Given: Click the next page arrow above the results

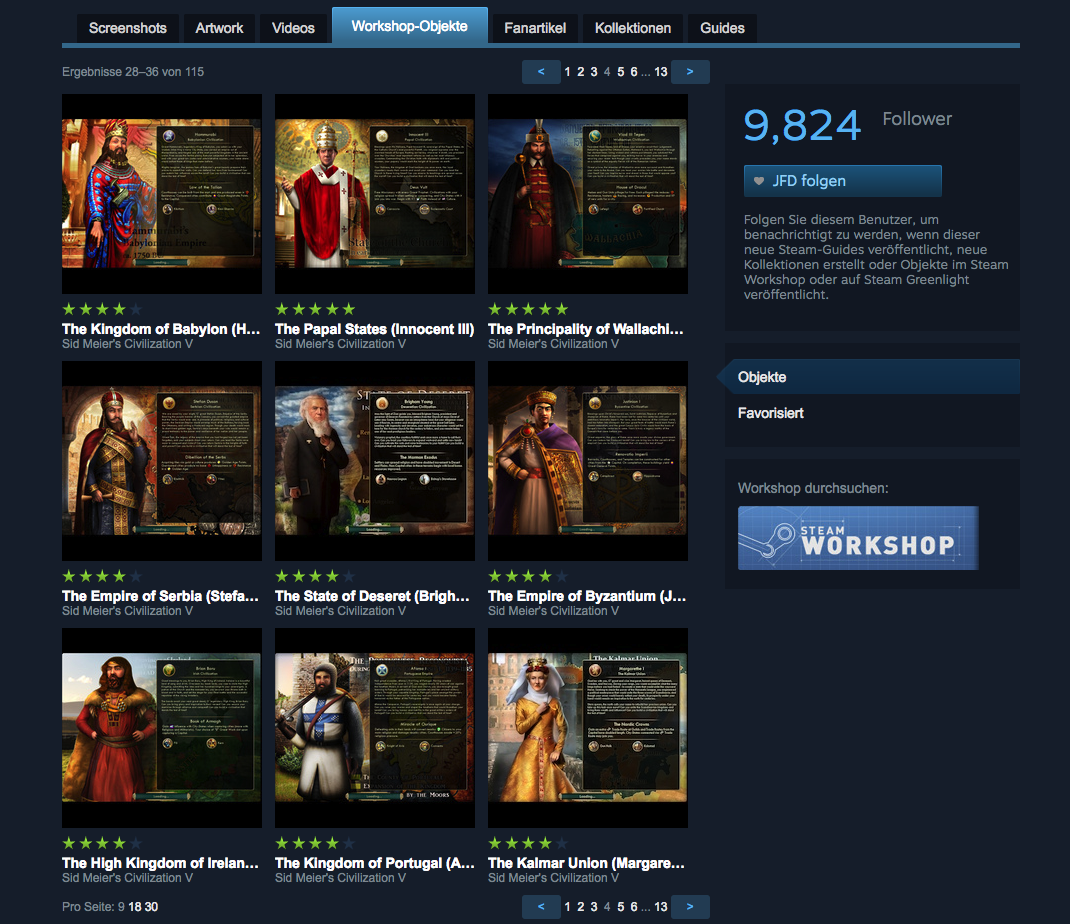Looking at the screenshot, I should tap(690, 72).
